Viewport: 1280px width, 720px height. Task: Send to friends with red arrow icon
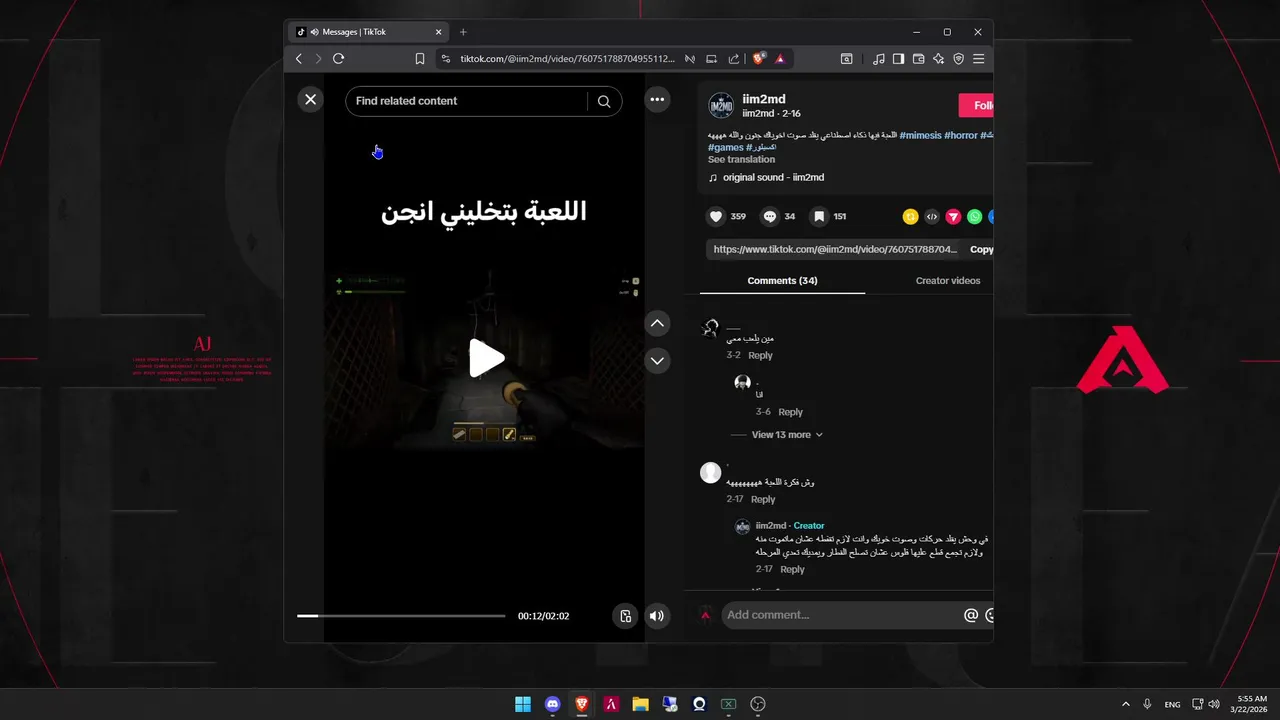click(x=953, y=216)
